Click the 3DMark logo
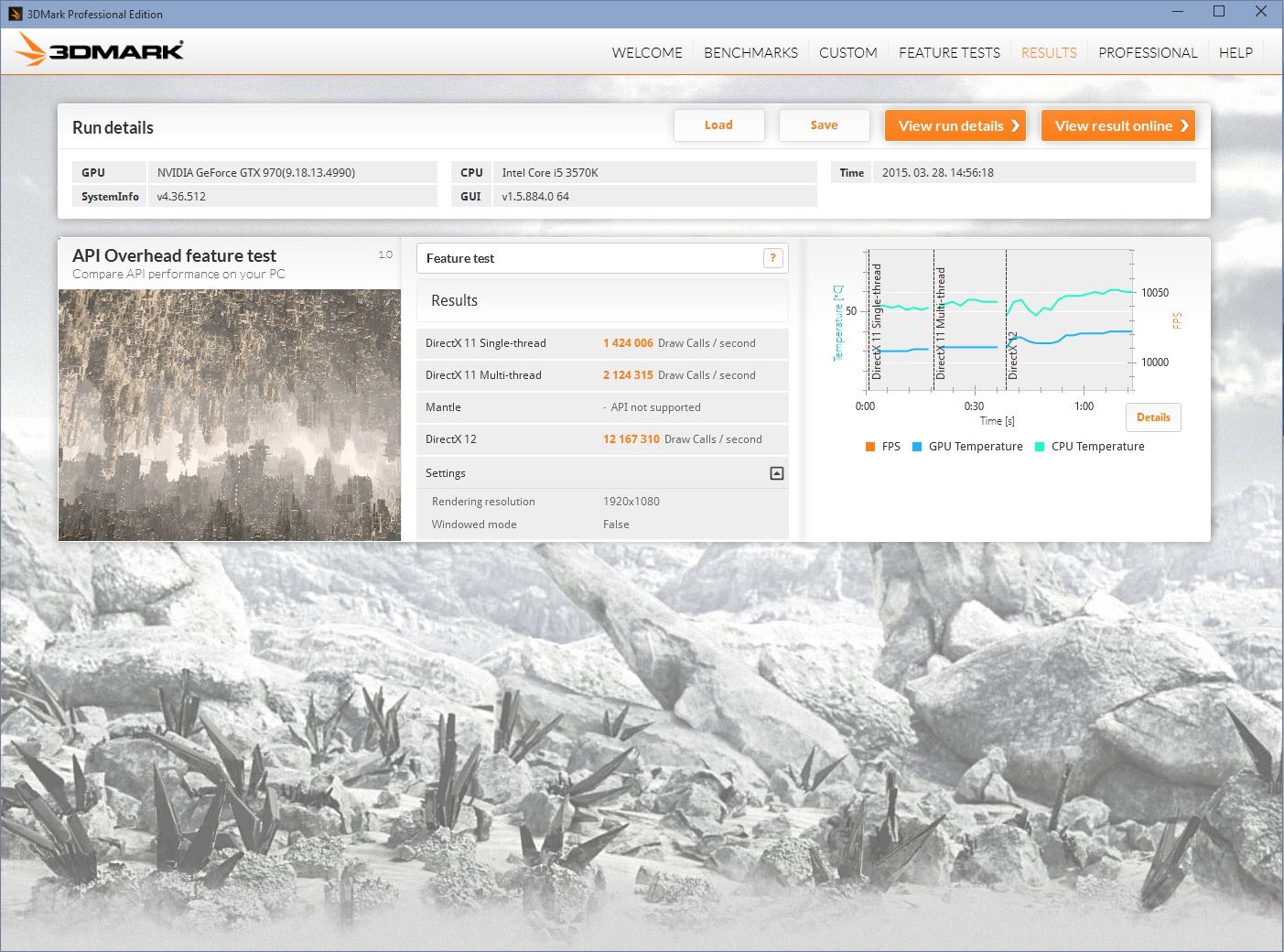 coord(100,50)
